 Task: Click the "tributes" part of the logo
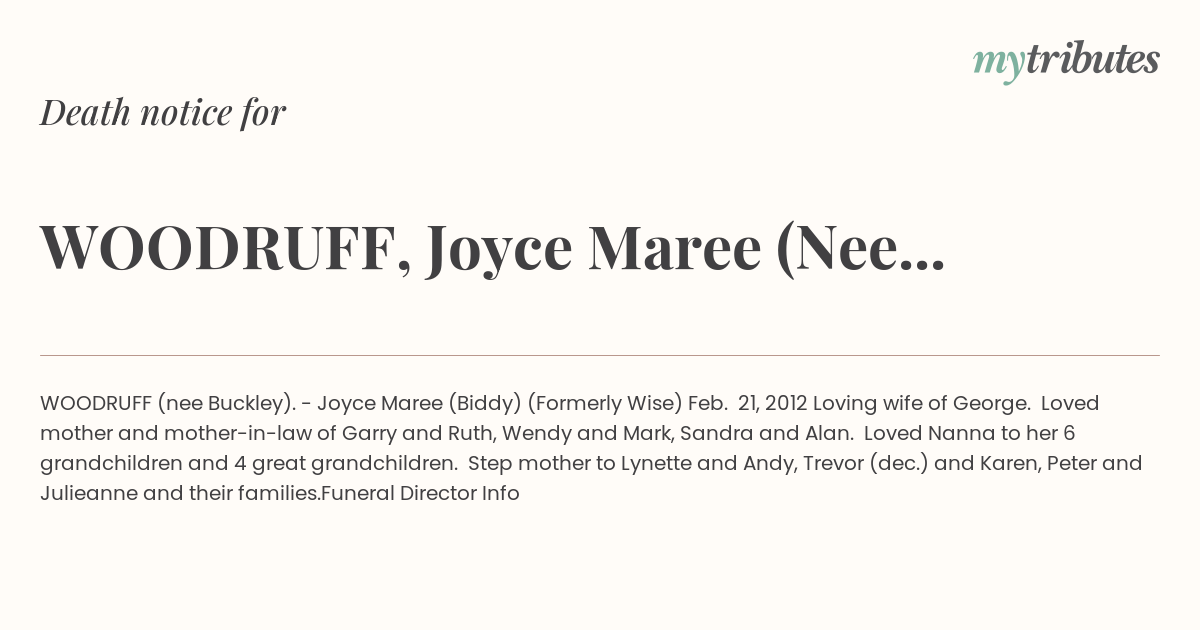pos(1092,59)
